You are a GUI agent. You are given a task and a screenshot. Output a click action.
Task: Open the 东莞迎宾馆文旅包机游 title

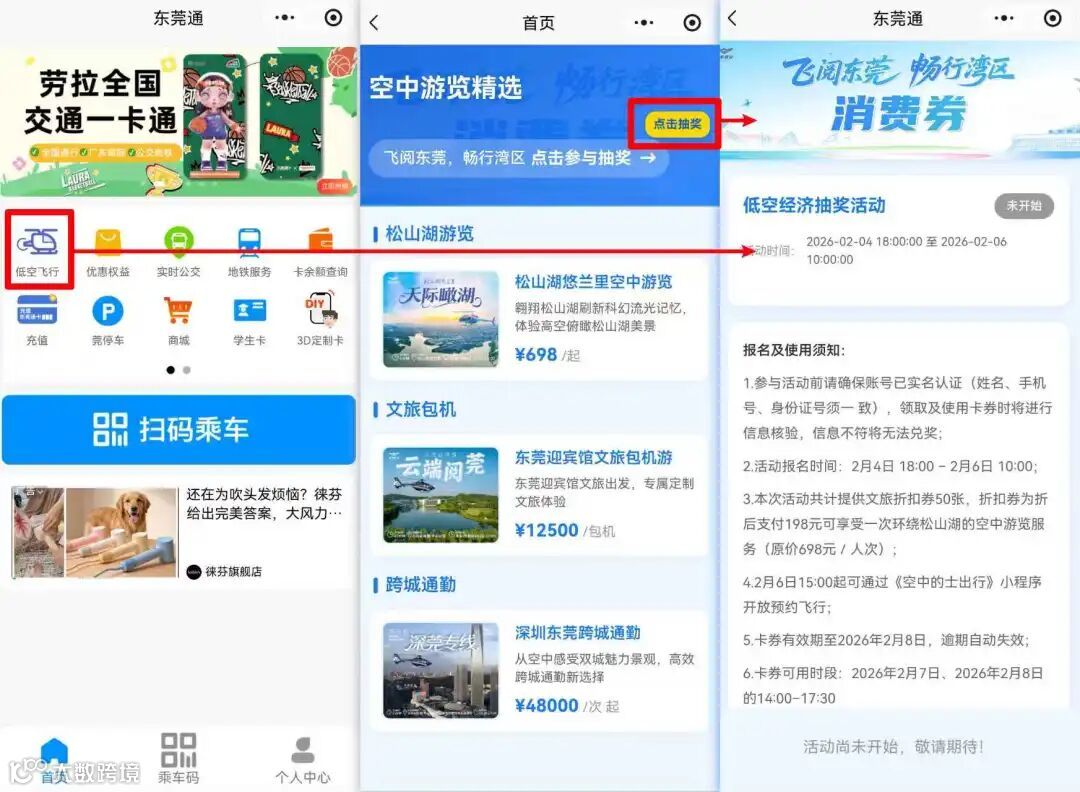pyautogui.click(x=594, y=457)
